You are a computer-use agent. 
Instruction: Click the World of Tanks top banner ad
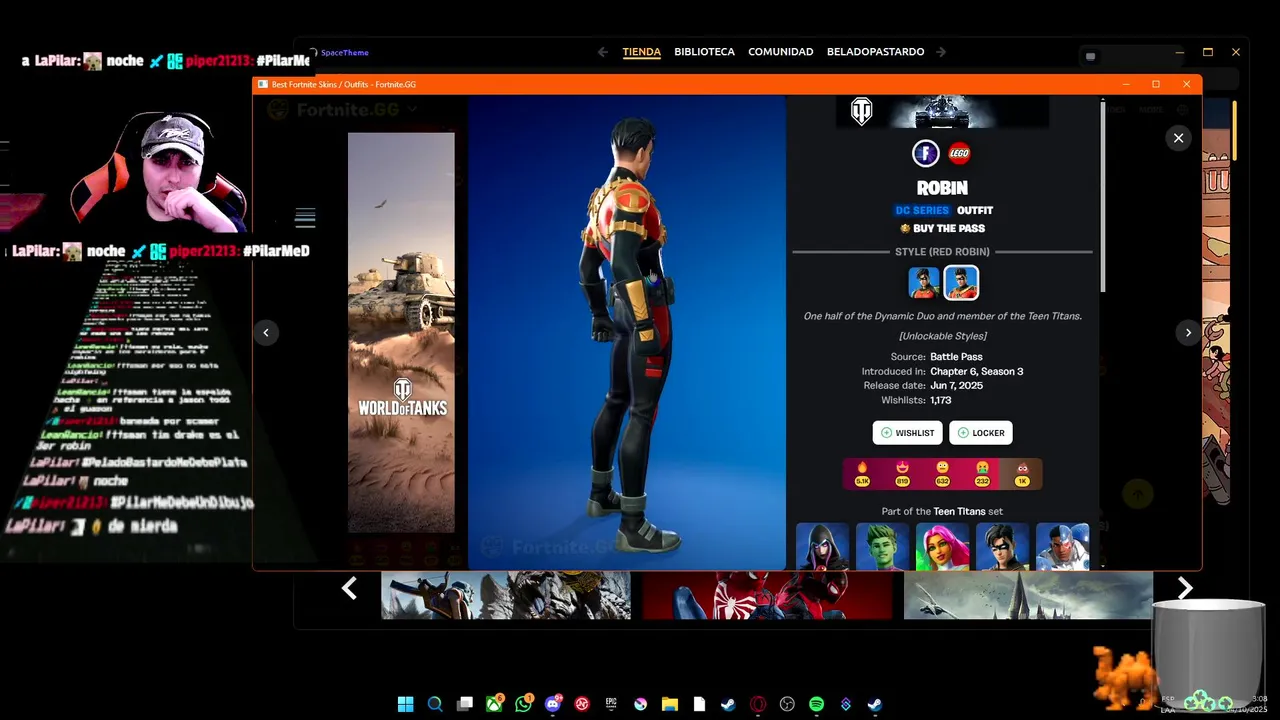[x=942, y=111]
